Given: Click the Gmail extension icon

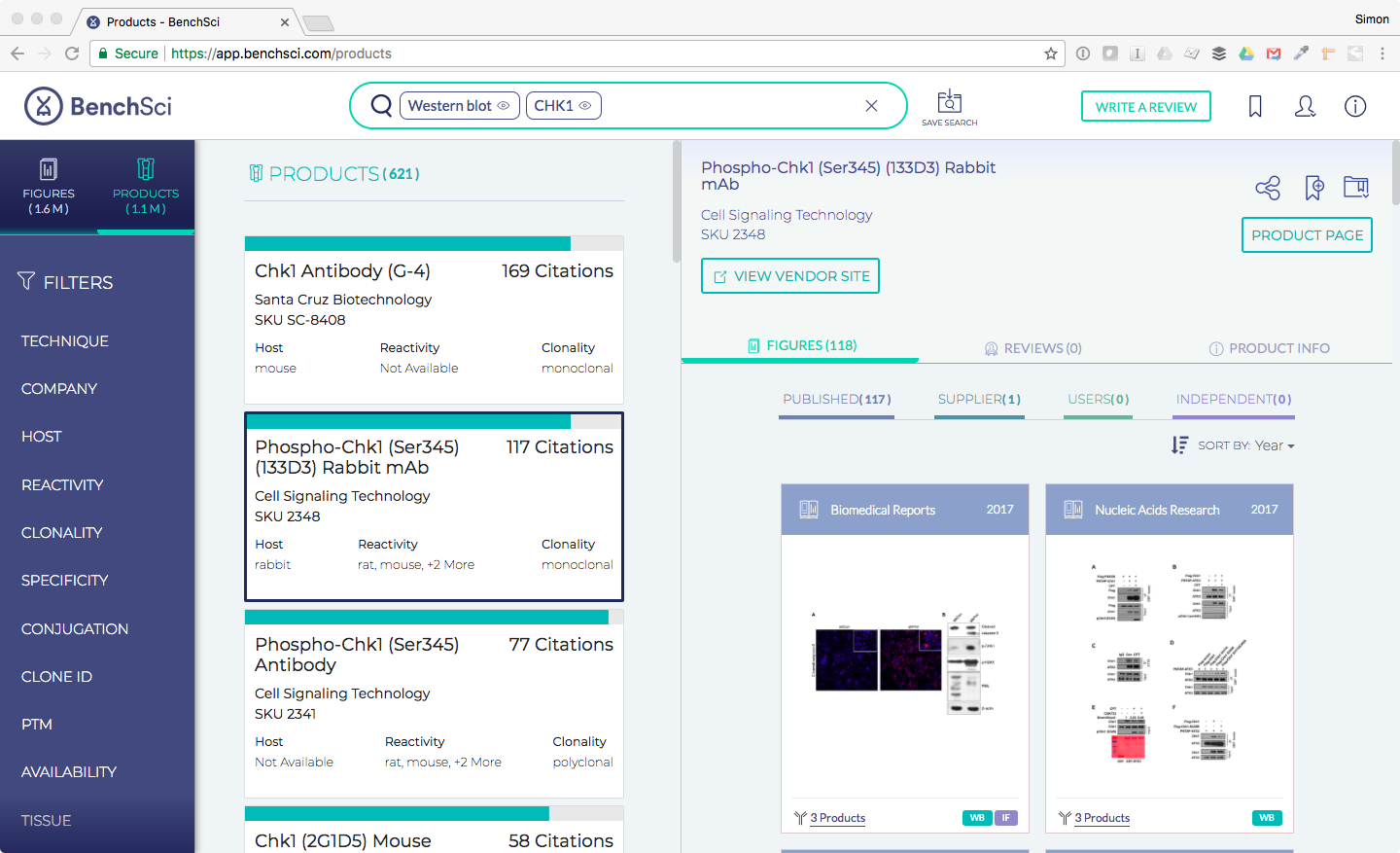Looking at the screenshot, I should pyautogui.click(x=1274, y=53).
